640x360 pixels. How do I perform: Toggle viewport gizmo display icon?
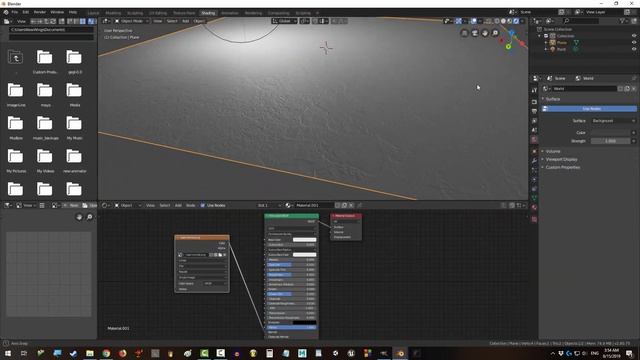click(458, 21)
